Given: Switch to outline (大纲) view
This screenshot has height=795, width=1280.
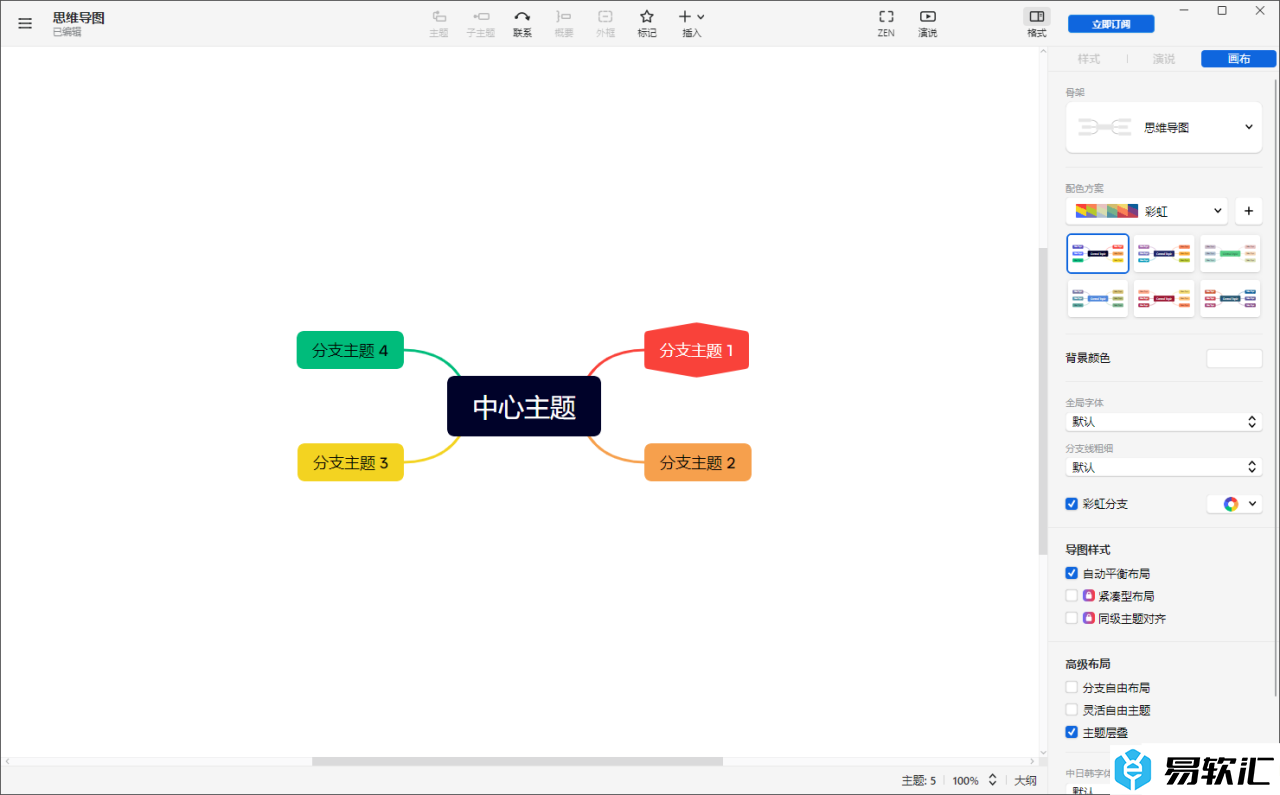Looking at the screenshot, I should pyautogui.click(x=1025, y=780).
